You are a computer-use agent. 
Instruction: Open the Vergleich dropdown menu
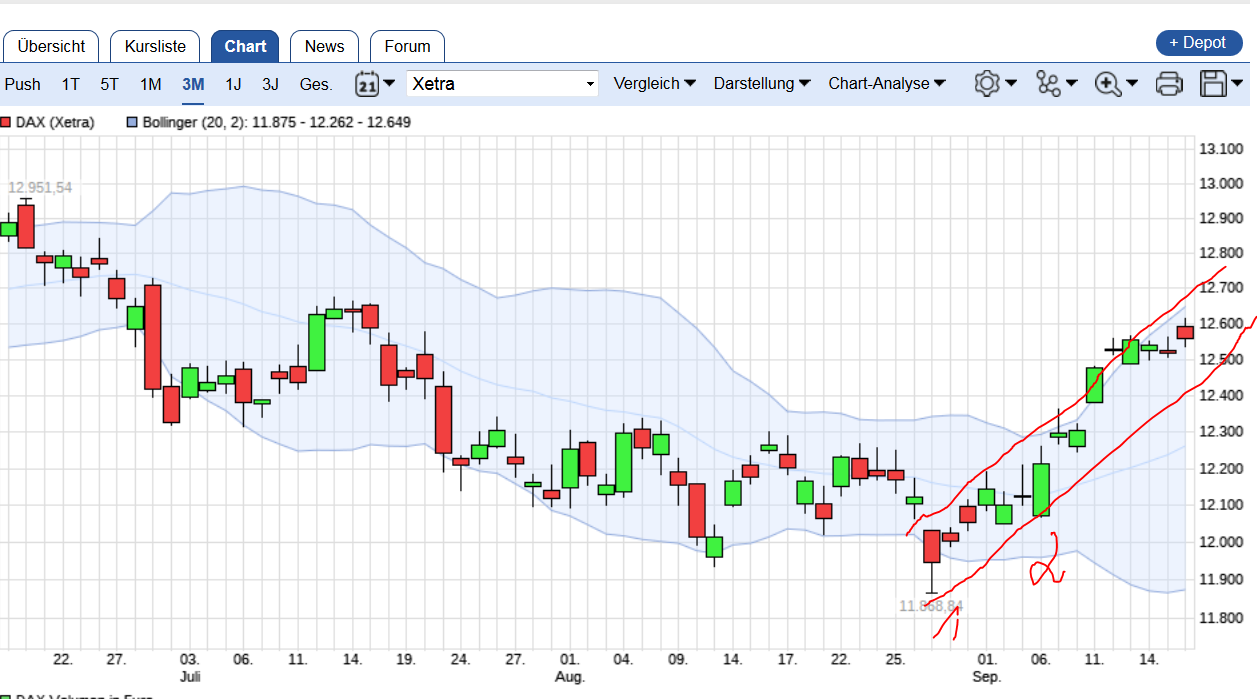(x=654, y=84)
